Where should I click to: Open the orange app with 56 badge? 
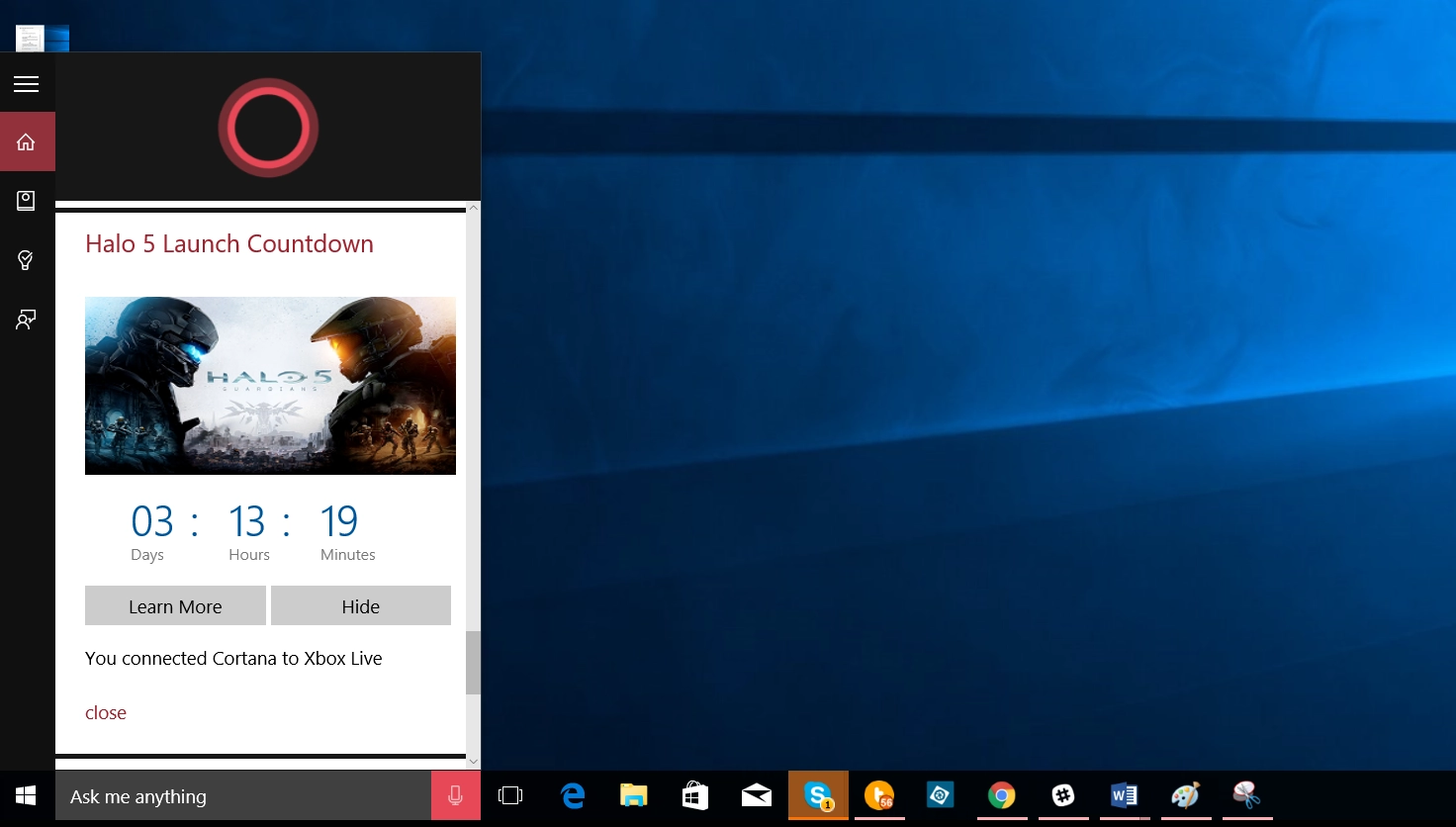click(879, 795)
